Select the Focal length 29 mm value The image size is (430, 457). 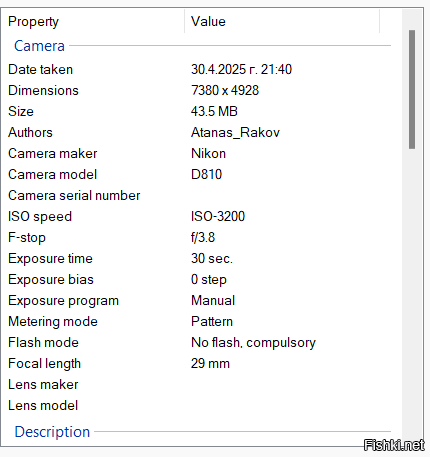[210, 363]
